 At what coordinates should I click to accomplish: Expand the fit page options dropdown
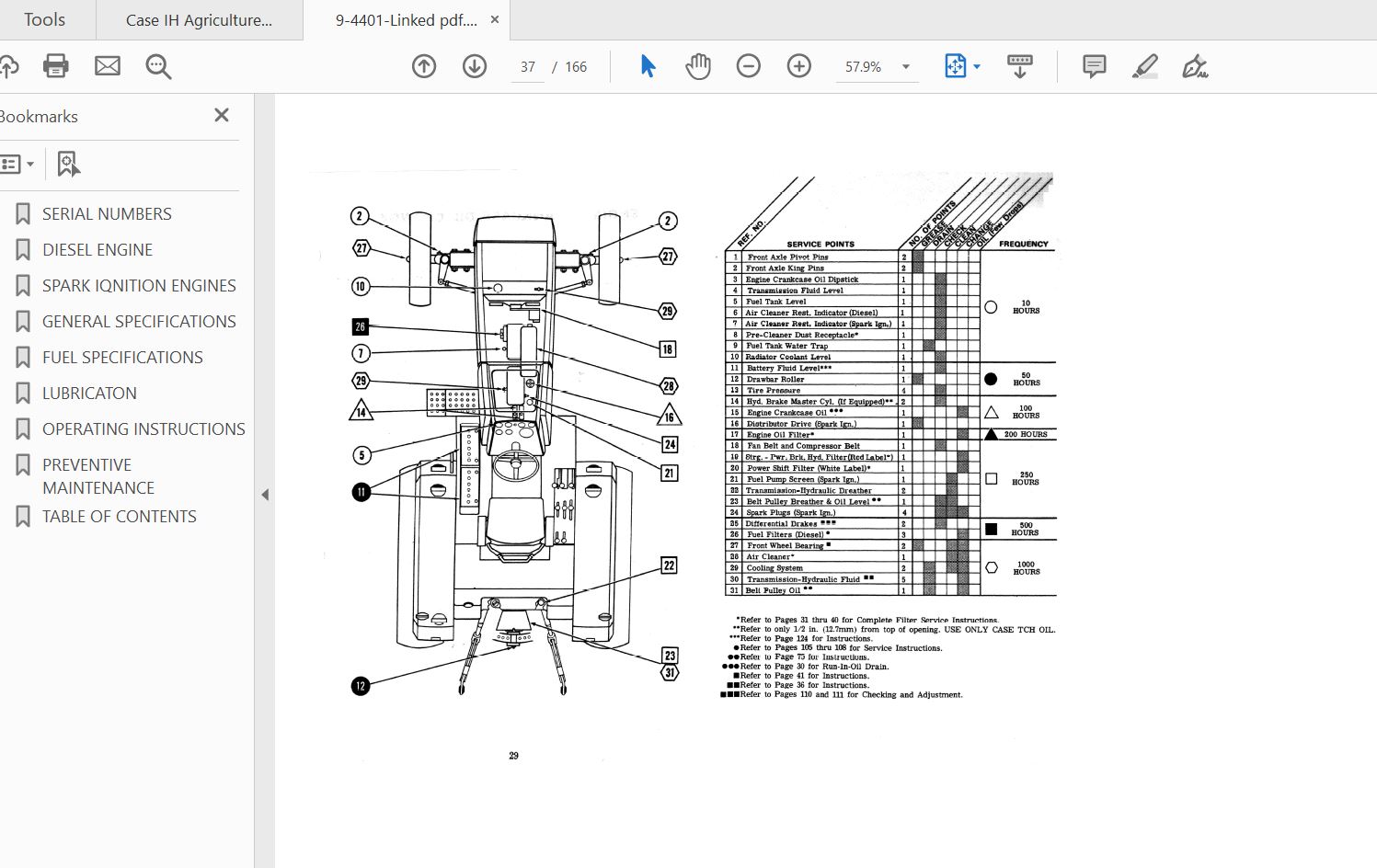[977, 67]
